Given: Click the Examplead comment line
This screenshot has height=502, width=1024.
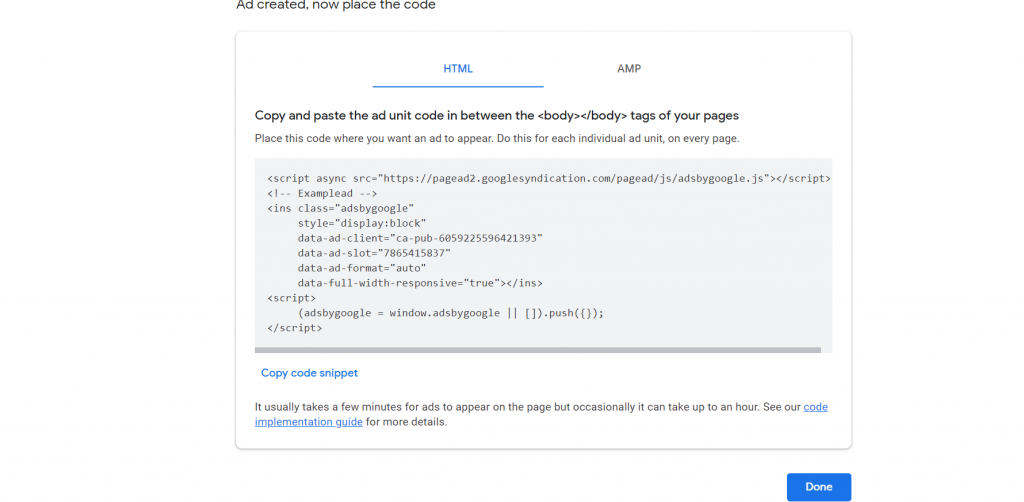Looking at the screenshot, I should click(322, 193).
